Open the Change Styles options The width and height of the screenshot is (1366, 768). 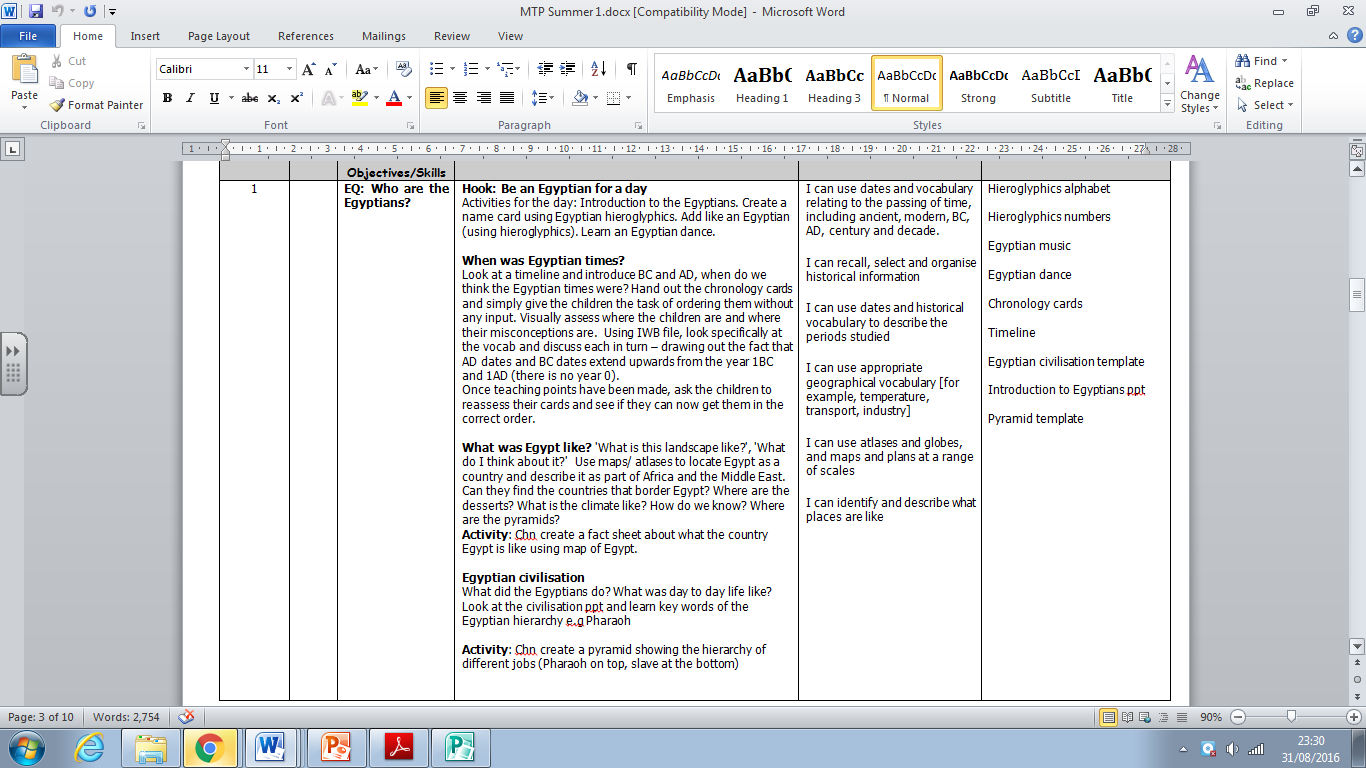coord(1199,90)
